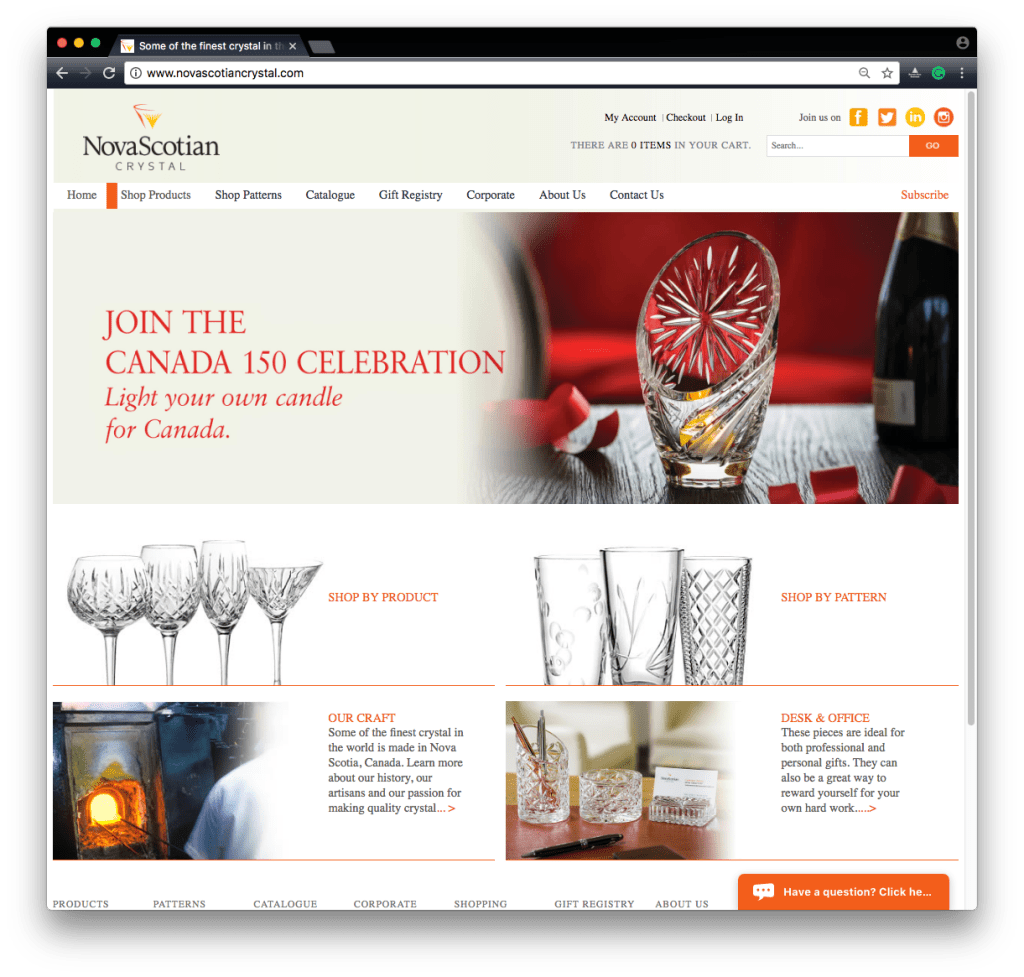Click the zoom magnifier icon in address bar

[x=864, y=73]
